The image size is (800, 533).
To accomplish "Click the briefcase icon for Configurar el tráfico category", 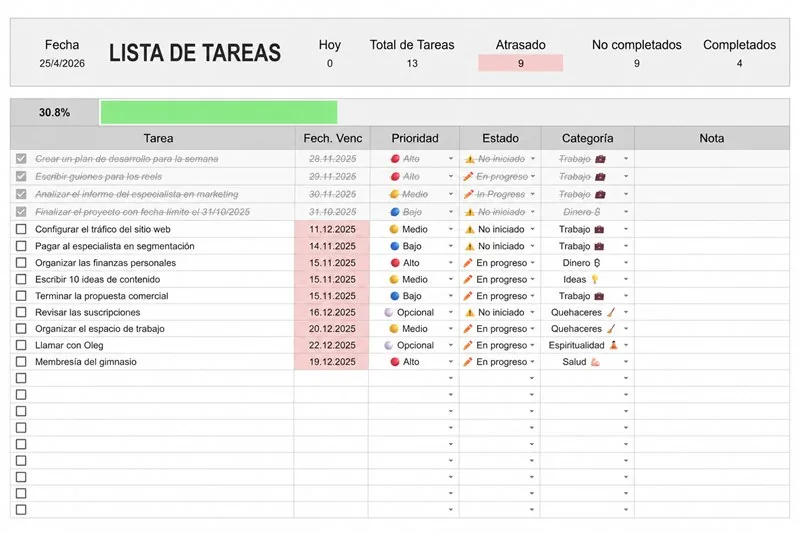I will (x=599, y=230).
